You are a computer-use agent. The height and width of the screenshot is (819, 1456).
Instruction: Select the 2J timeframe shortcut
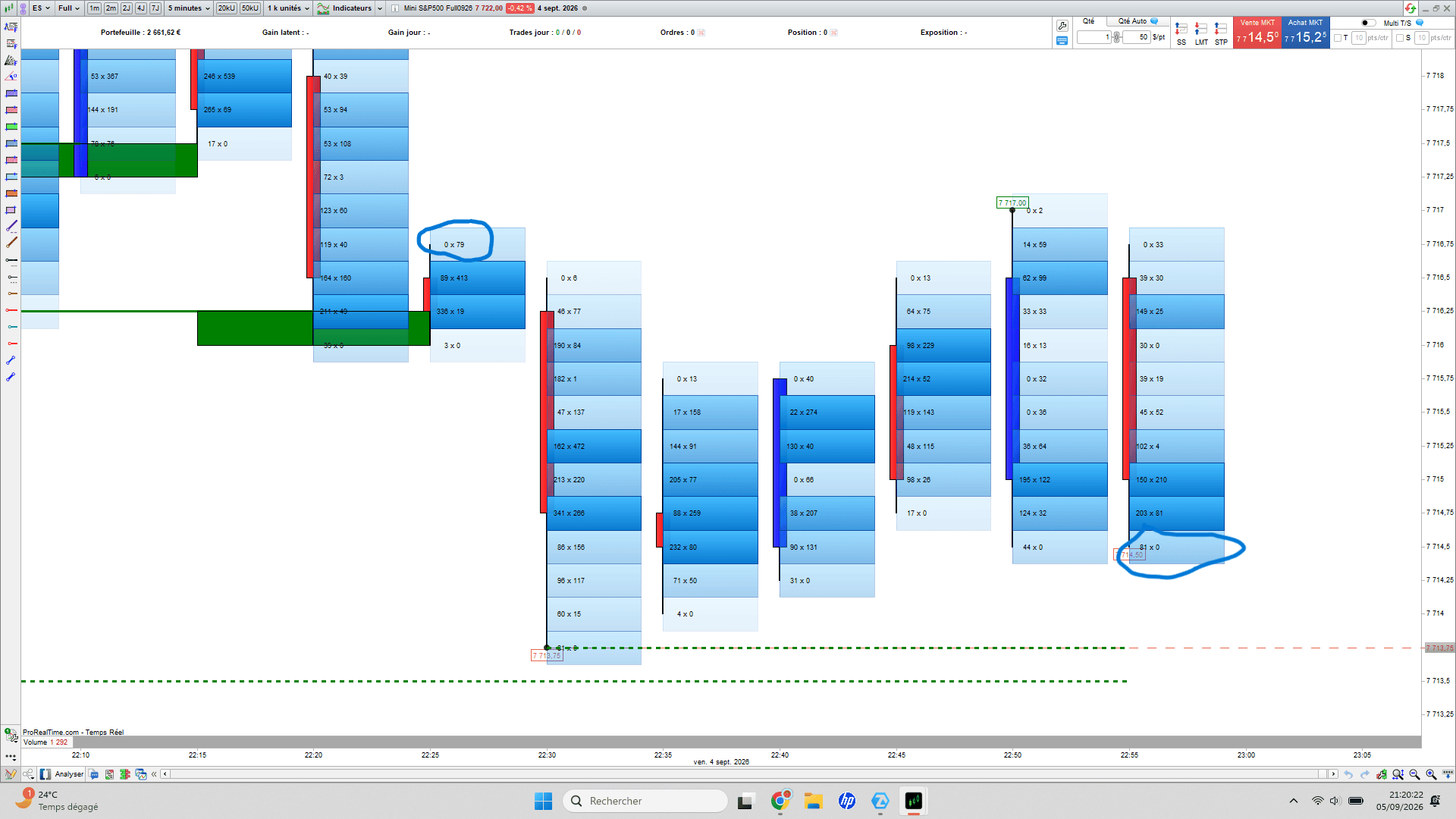coord(126,8)
